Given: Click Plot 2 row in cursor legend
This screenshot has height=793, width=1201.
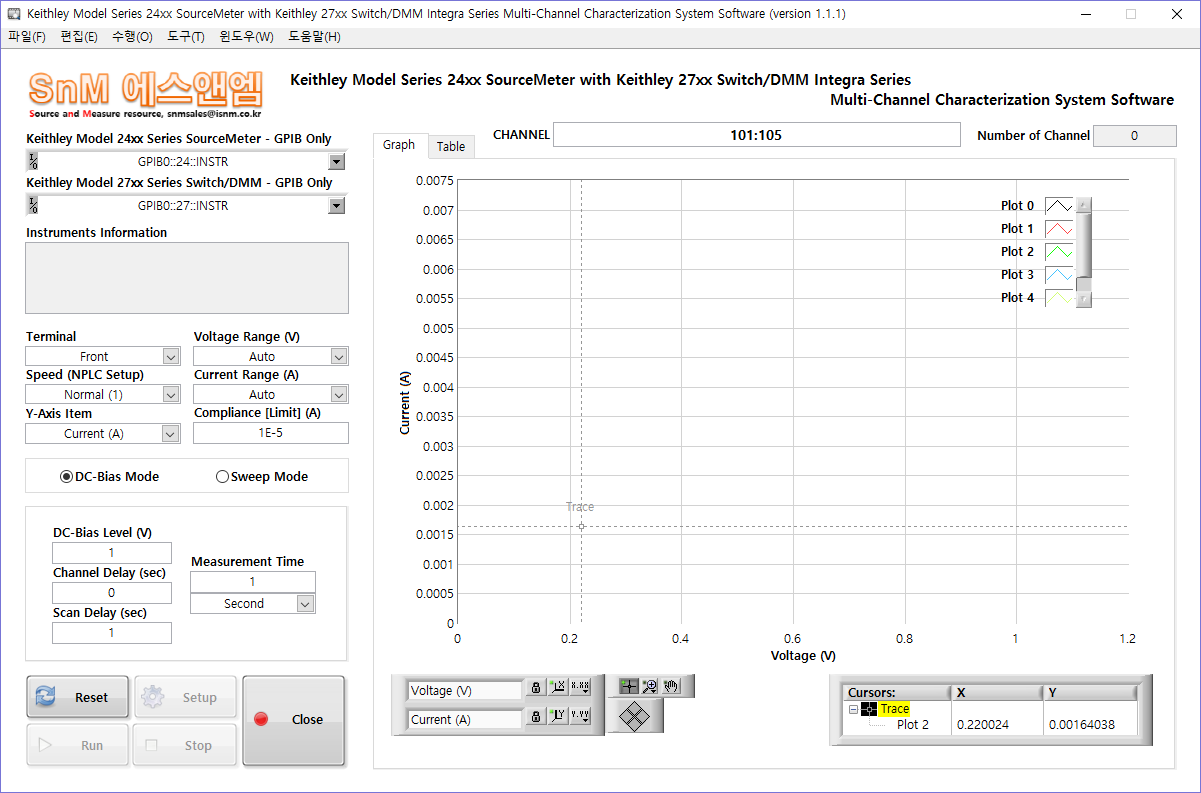Looking at the screenshot, I should coord(912,725).
